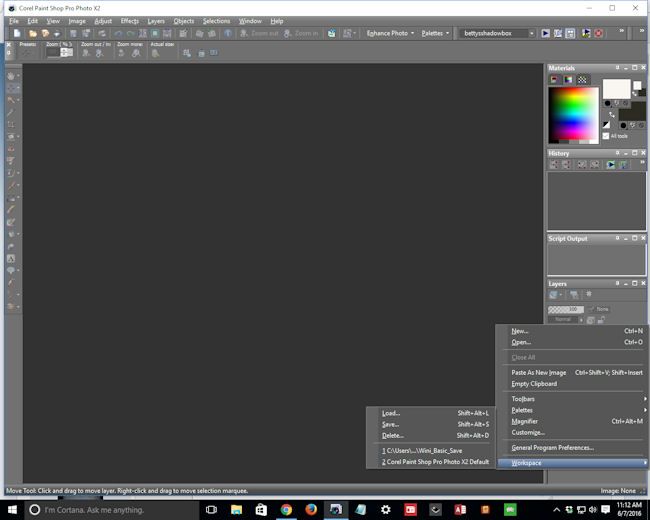Open Google Chrome from the taskbar
The height and width of the screenshot is (520, 650).
[x=286, y=509]
